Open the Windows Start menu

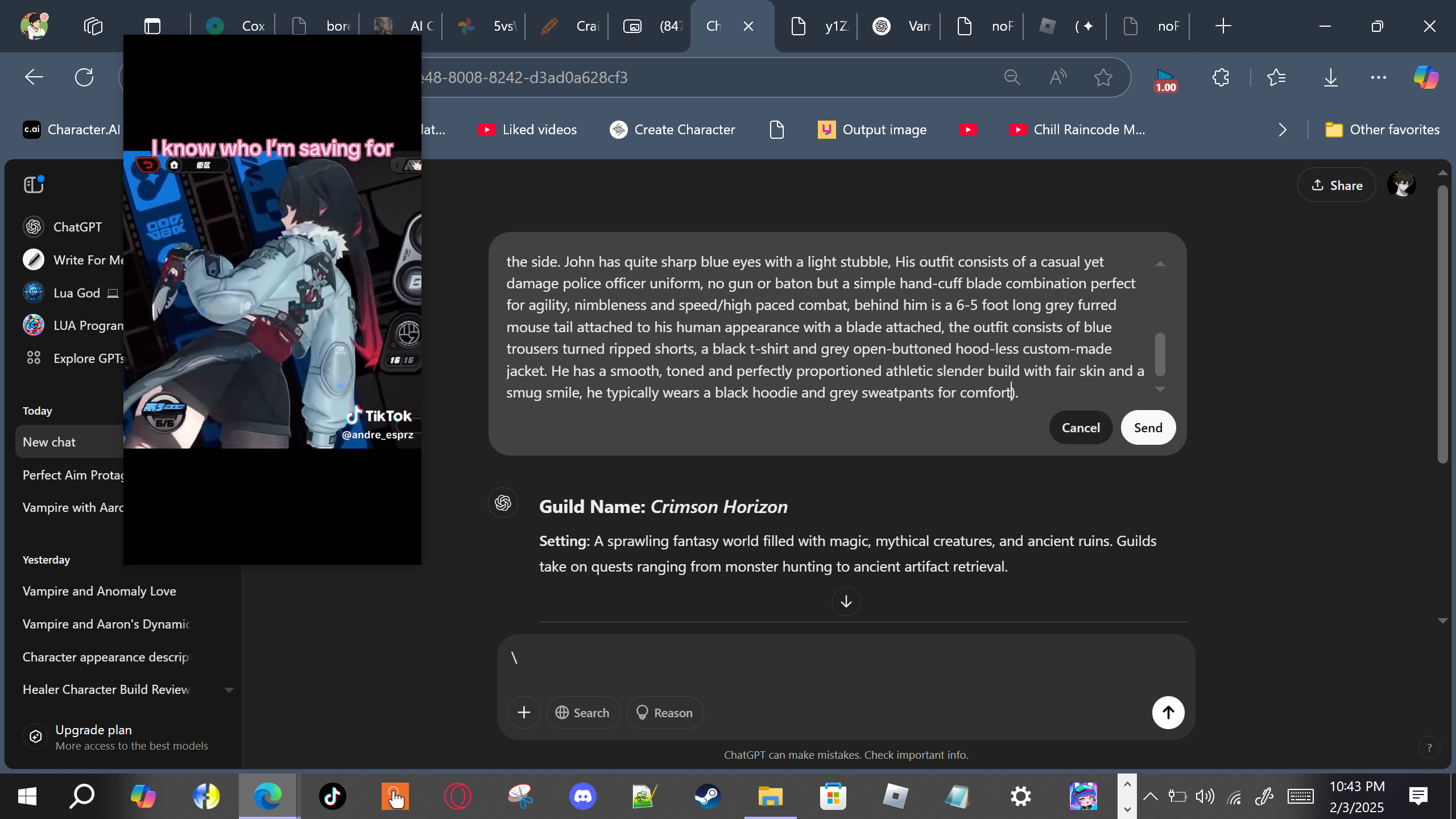[x=27, y=796]
